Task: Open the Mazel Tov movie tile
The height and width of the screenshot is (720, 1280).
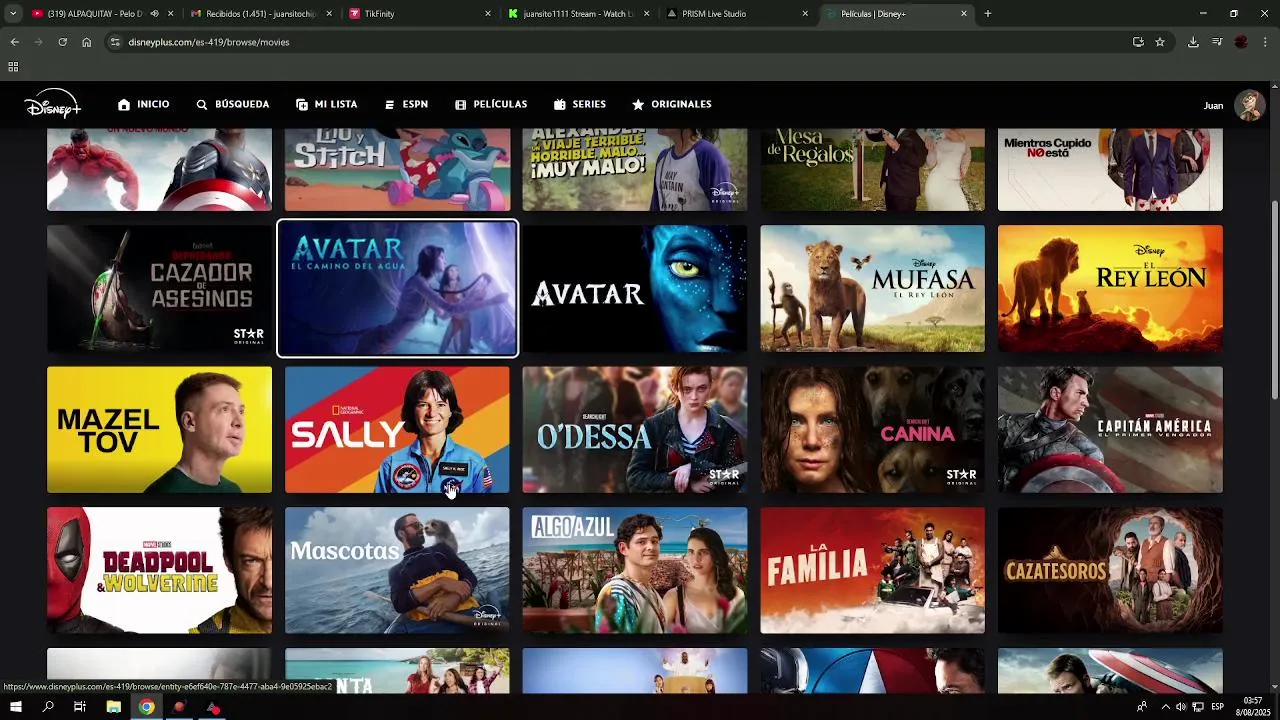Action: (x=159, y=429)
